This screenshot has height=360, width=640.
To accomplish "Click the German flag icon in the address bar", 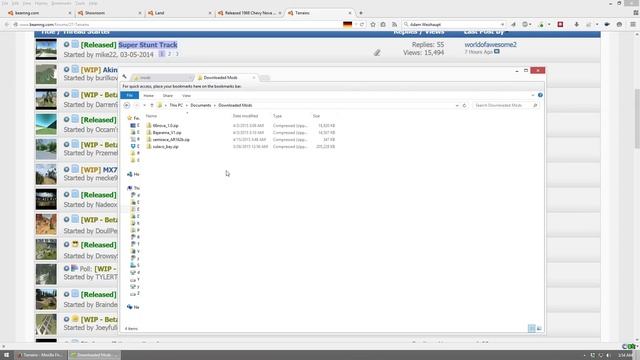I will point(347,24).
